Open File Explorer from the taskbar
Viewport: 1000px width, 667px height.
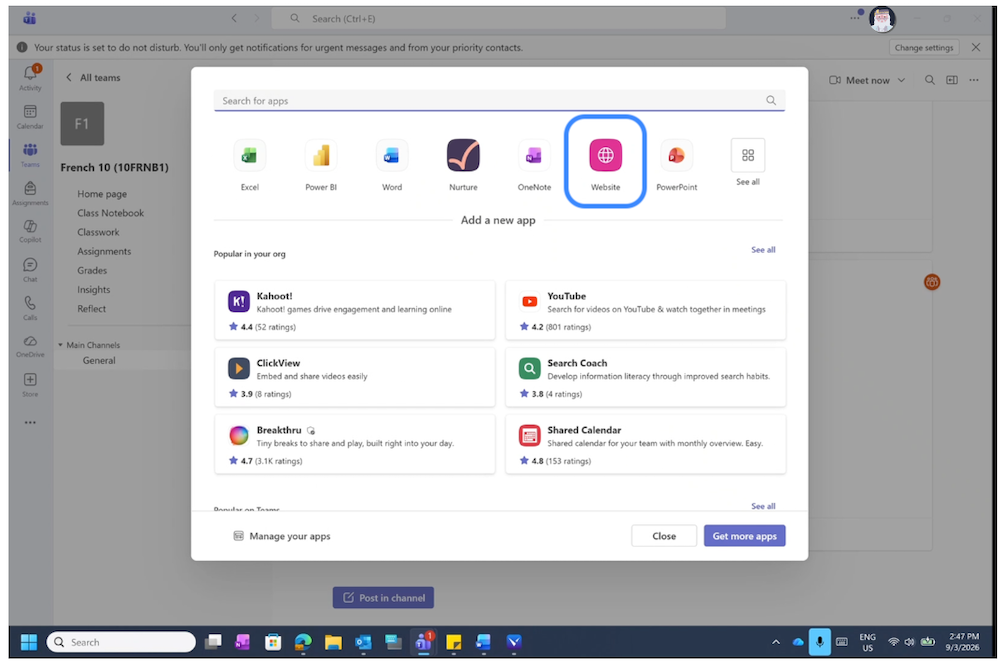click(x=333, y=642)
